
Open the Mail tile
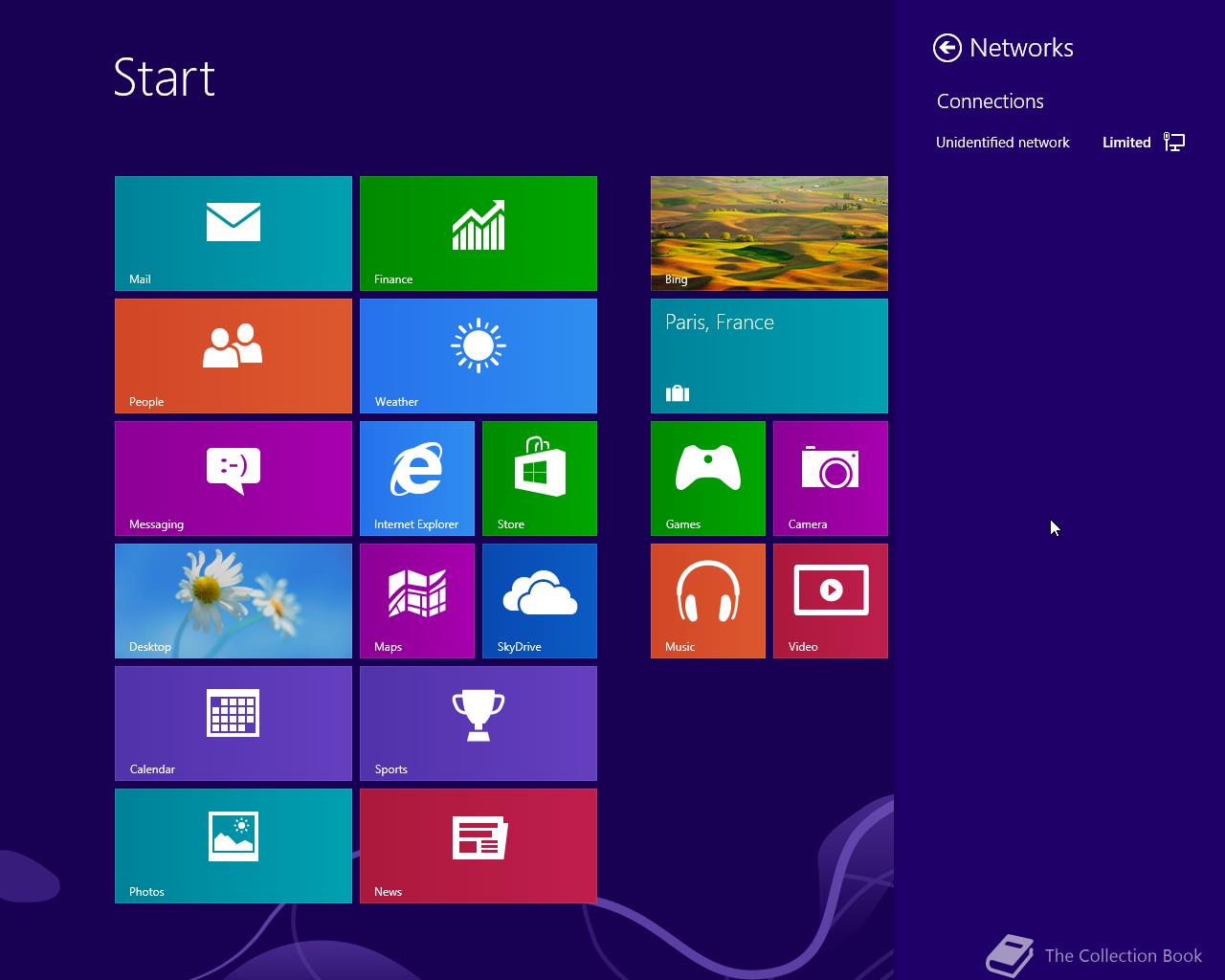(x=234, y=234)
